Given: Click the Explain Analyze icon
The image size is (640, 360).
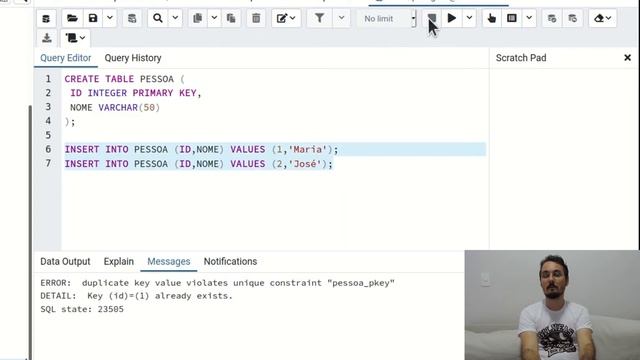Looking at the screenshot, I should (x=512, y=18).
